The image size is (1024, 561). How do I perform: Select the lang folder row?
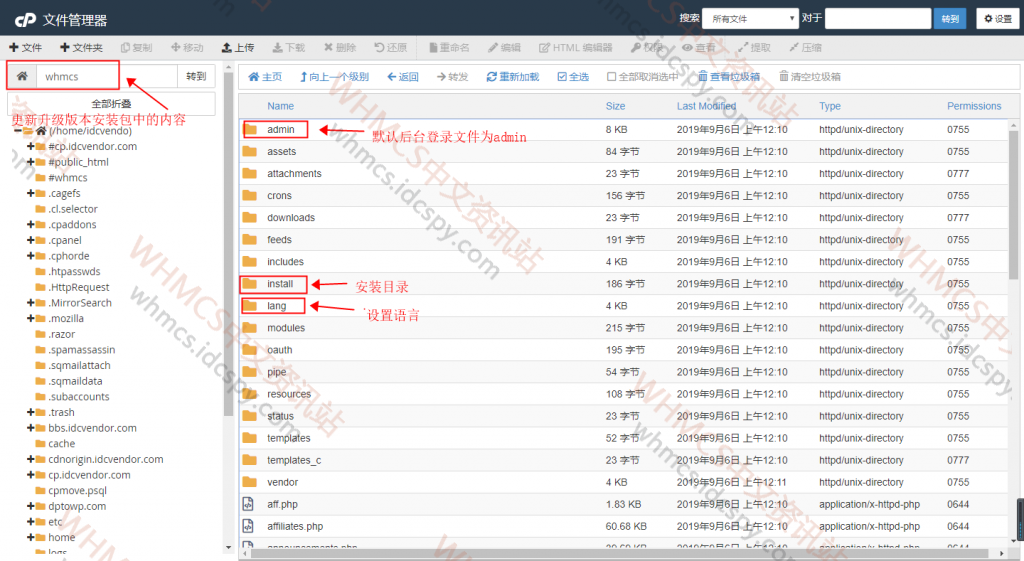tap(626, 306)
